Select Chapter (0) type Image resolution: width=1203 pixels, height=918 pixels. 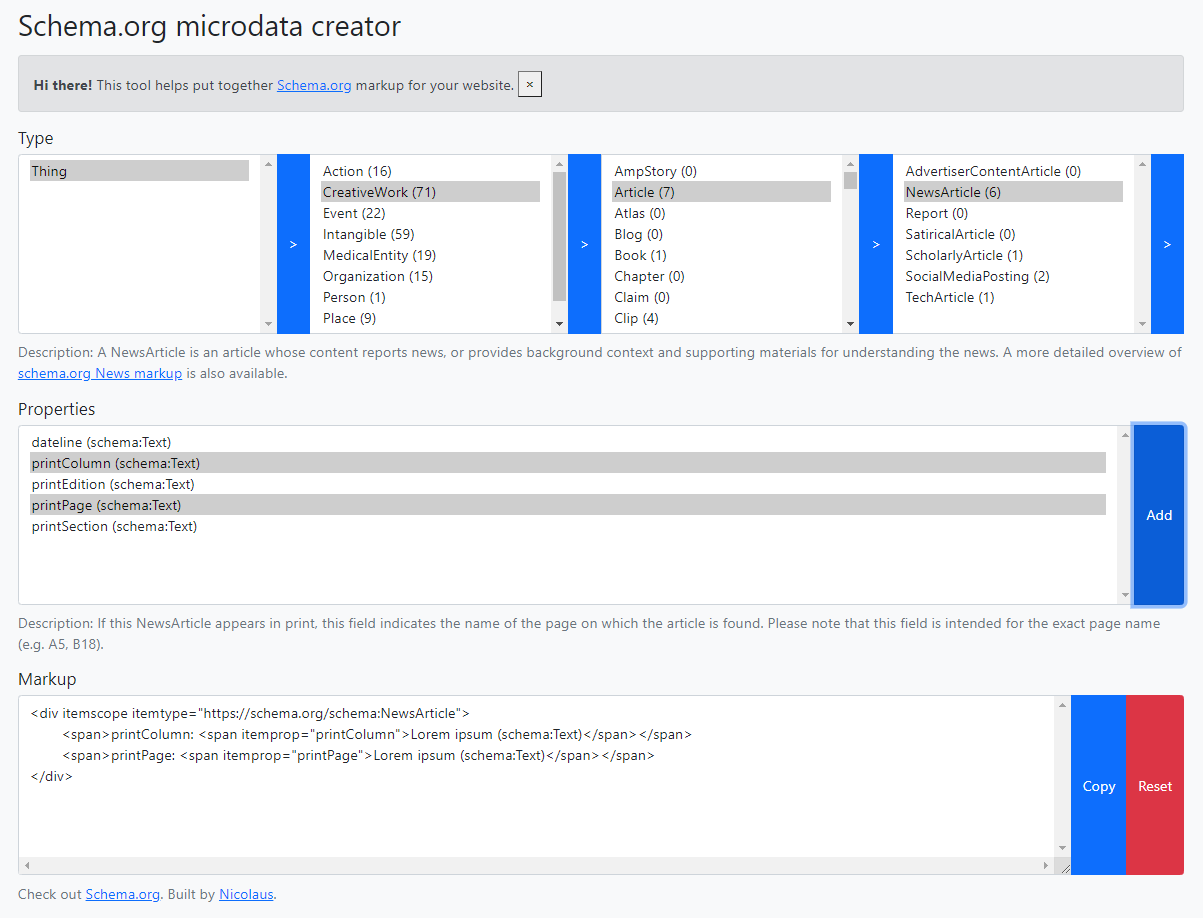[721, 276]
